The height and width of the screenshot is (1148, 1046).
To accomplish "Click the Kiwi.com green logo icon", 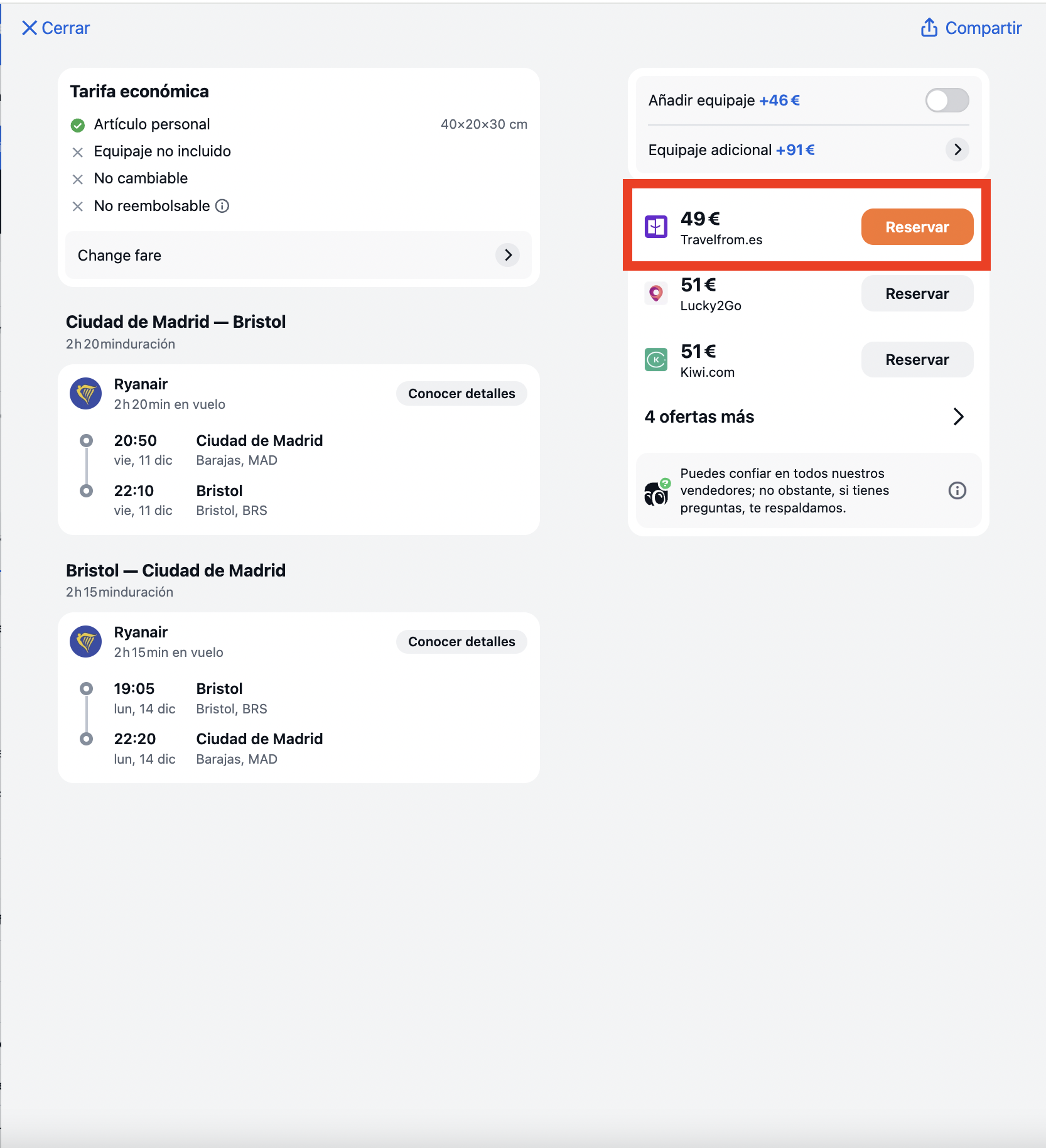I will [656, 360].
